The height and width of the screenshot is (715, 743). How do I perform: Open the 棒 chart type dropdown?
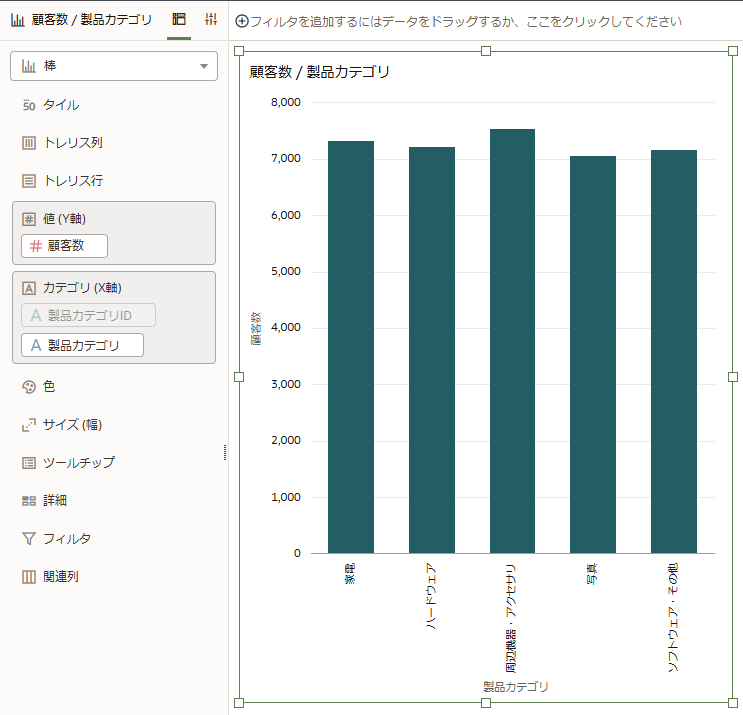pyautogui.click(x=114, y=66)
